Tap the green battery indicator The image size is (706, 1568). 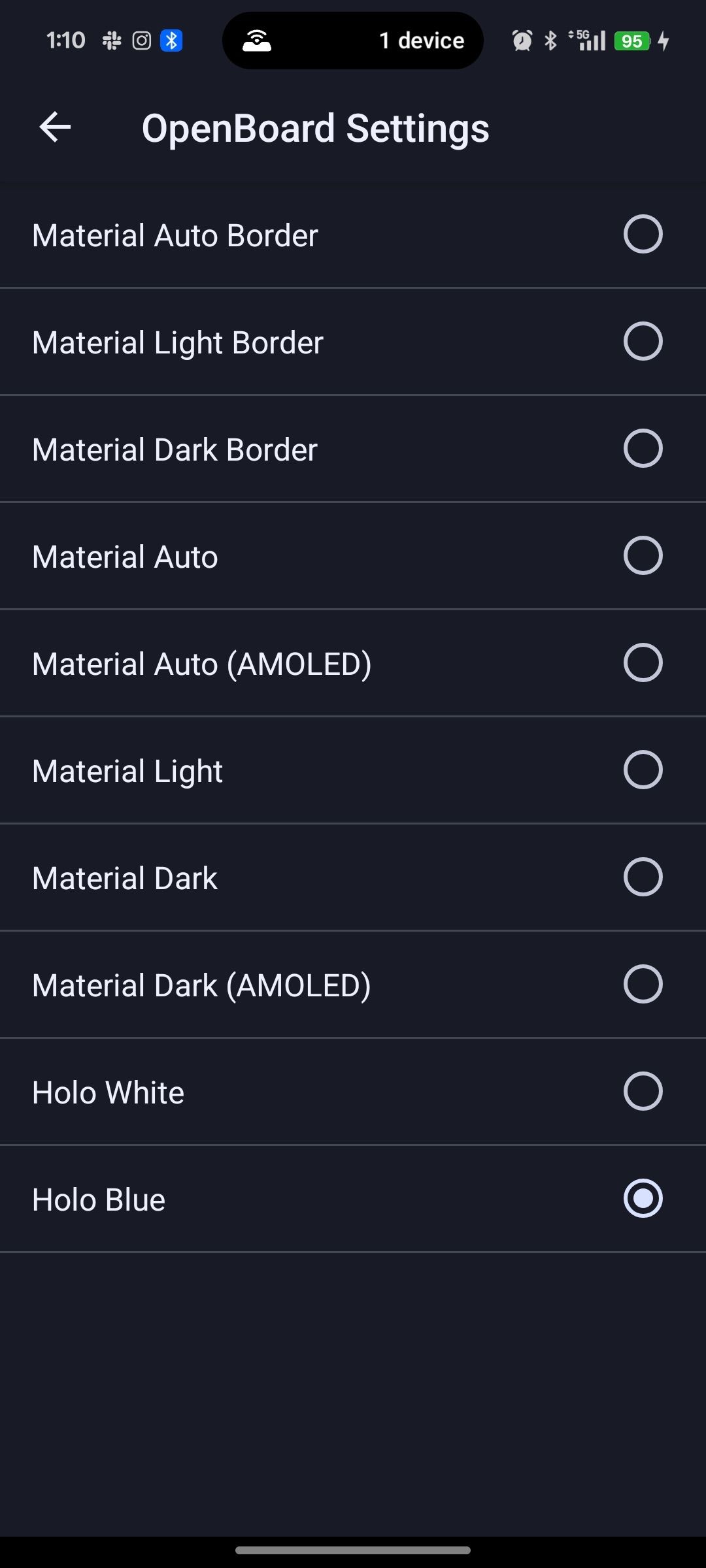coord(631,41)
